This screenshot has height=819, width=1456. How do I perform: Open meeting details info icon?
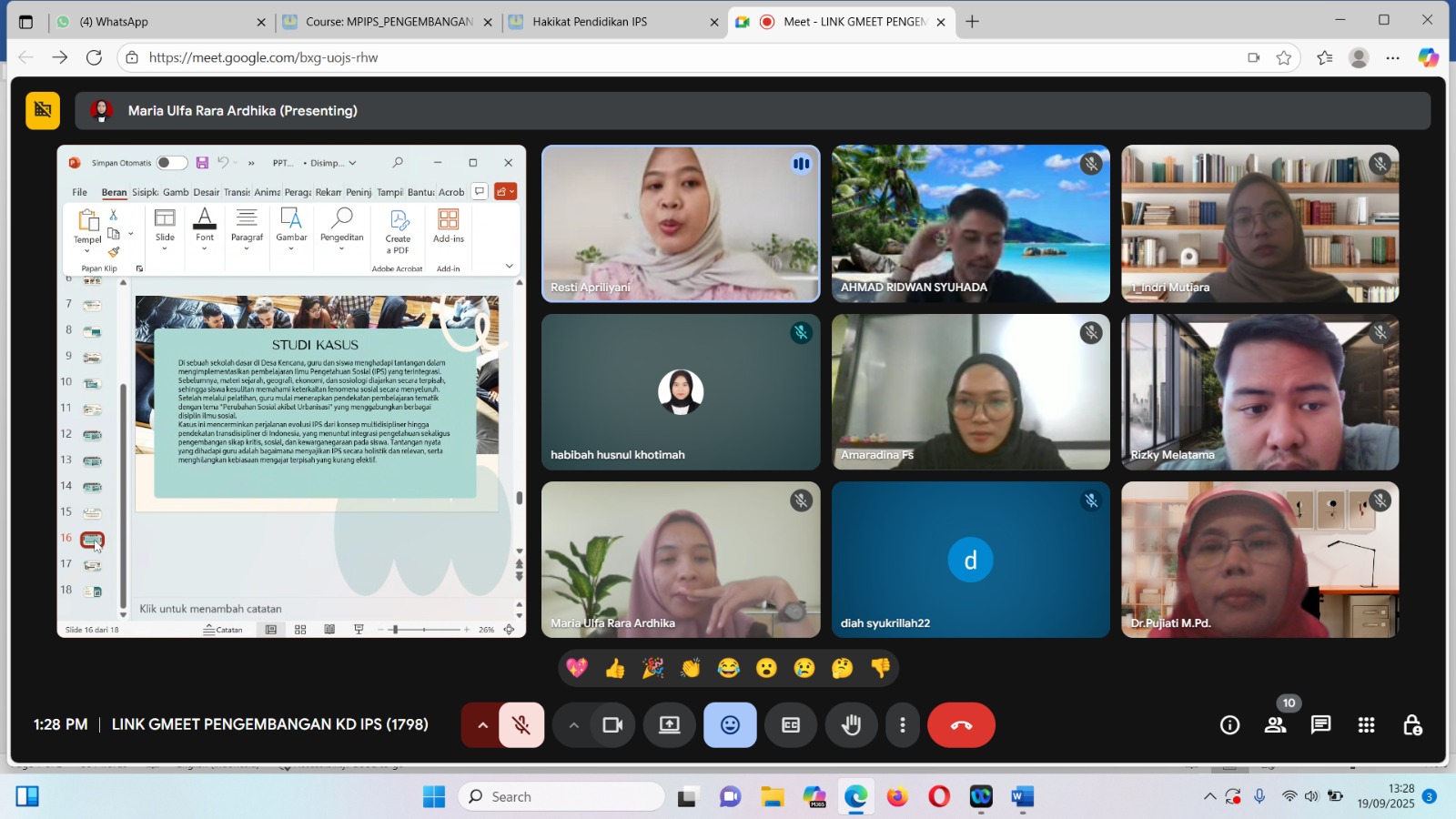click(x=1229, y=725)
